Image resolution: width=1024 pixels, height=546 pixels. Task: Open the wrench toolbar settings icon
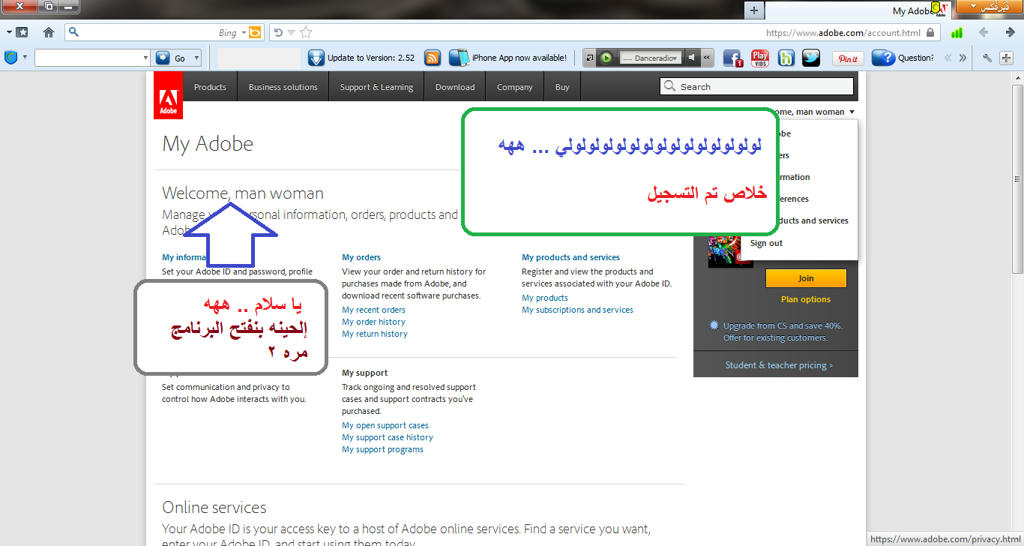point(987,57)
